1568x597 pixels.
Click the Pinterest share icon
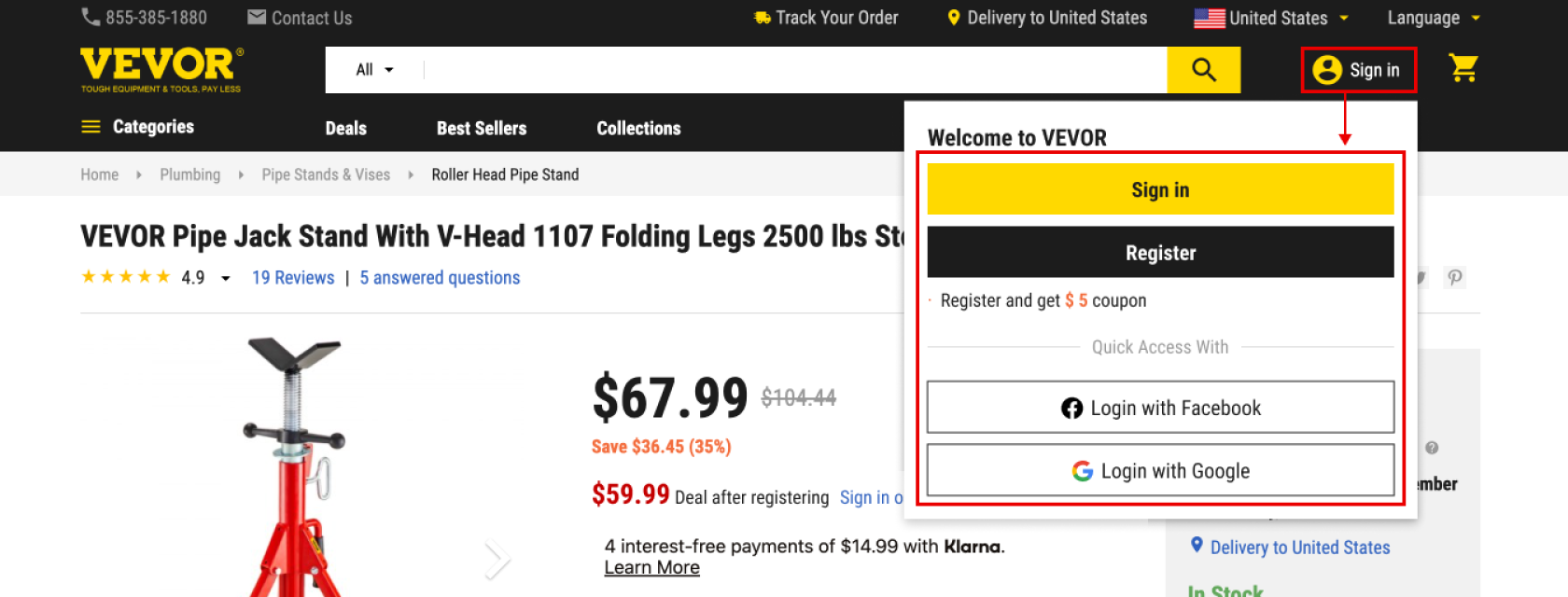pos(1454,277)
